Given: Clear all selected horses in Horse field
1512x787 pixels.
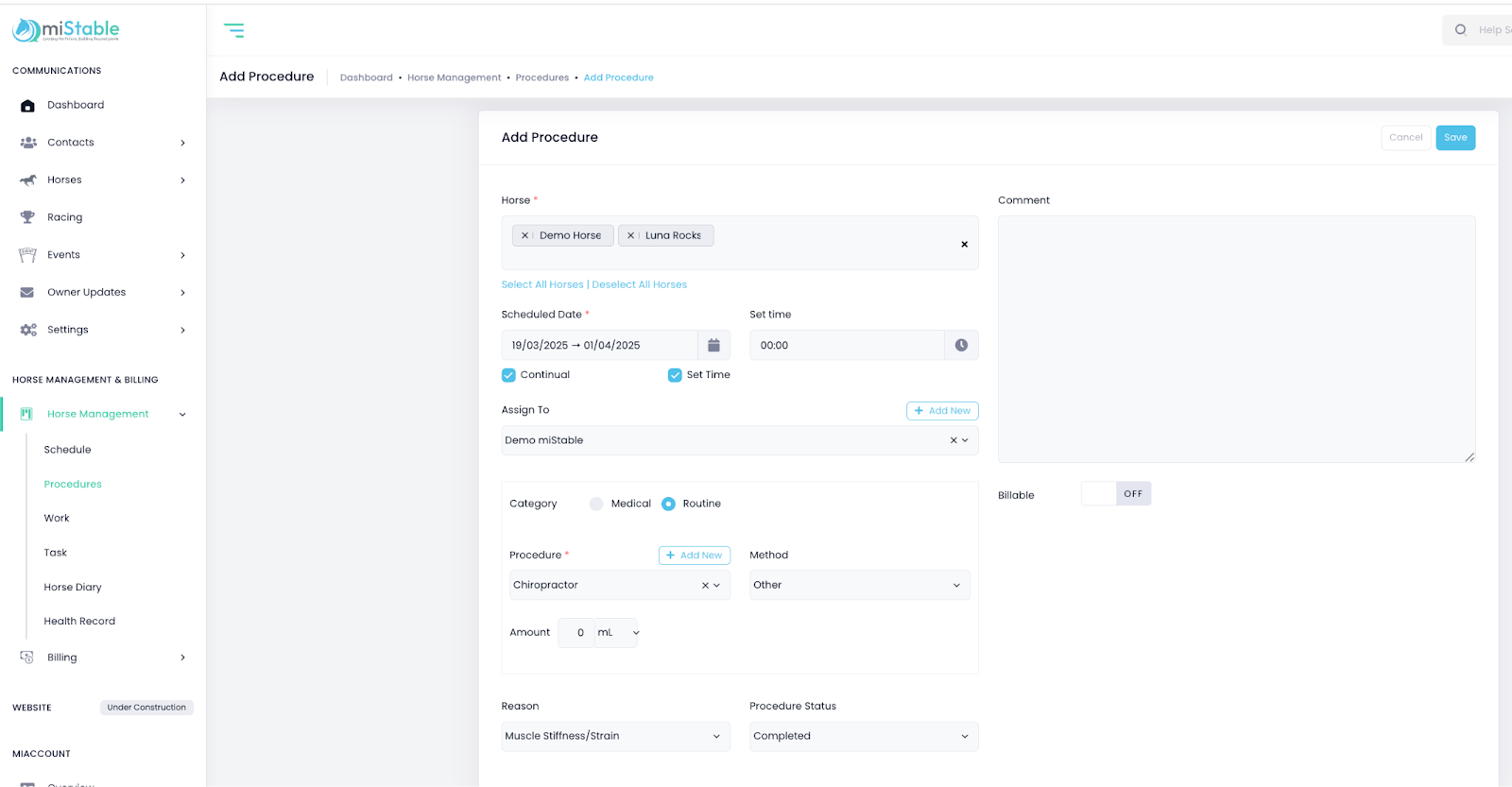Looking at the screenshot, I should [x=964, y=245].
